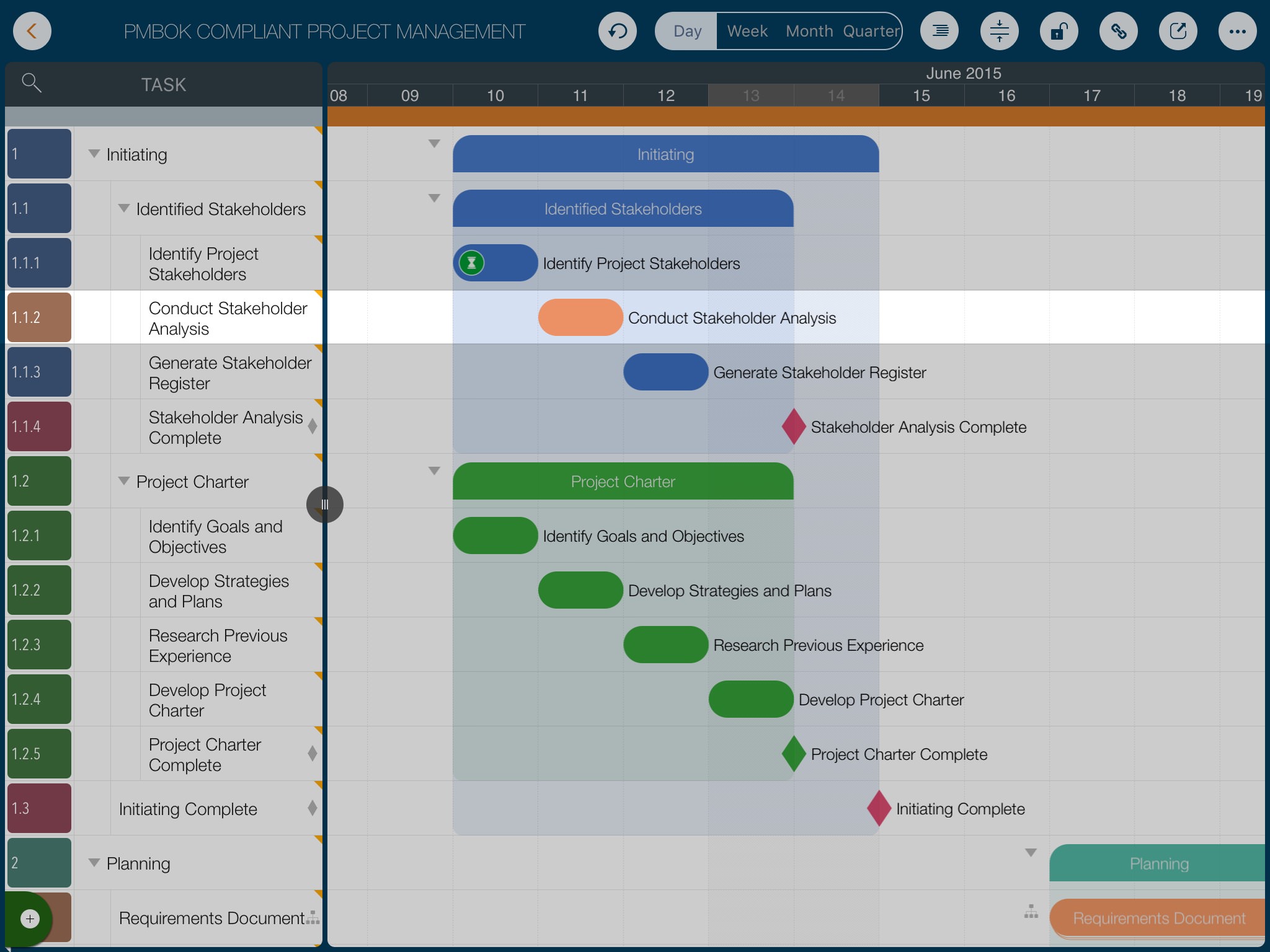1270x952 pixels.
Task: Select the Quarter view option
Action: [x=871, y=31]
